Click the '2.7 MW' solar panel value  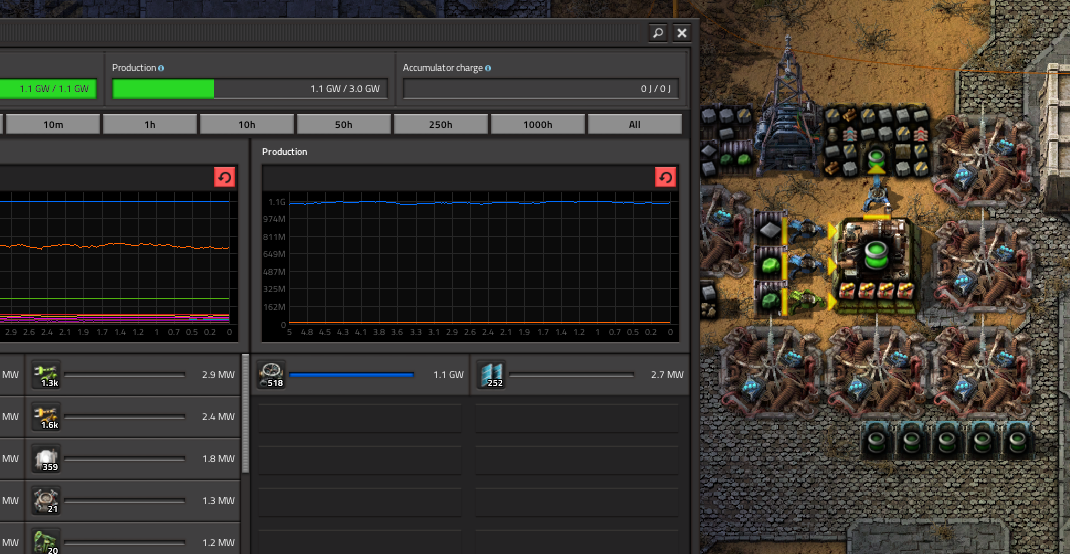click(667, 375)
